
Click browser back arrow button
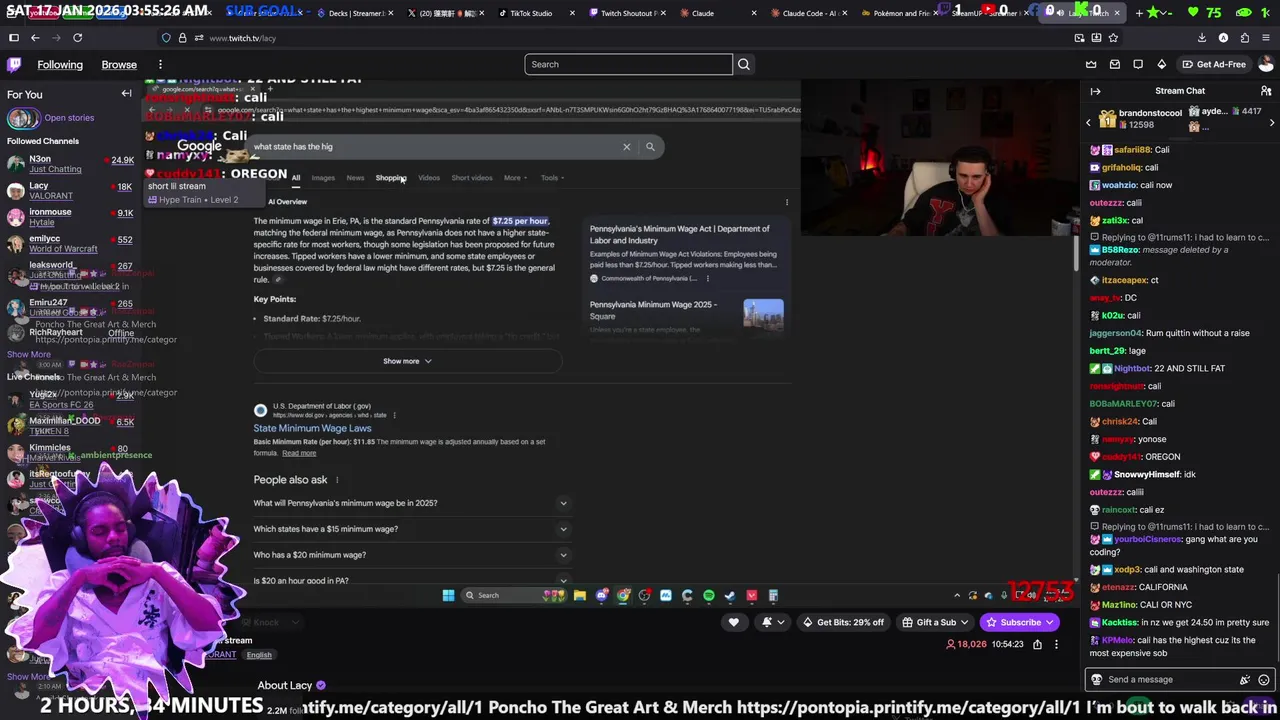coord(35,38)
